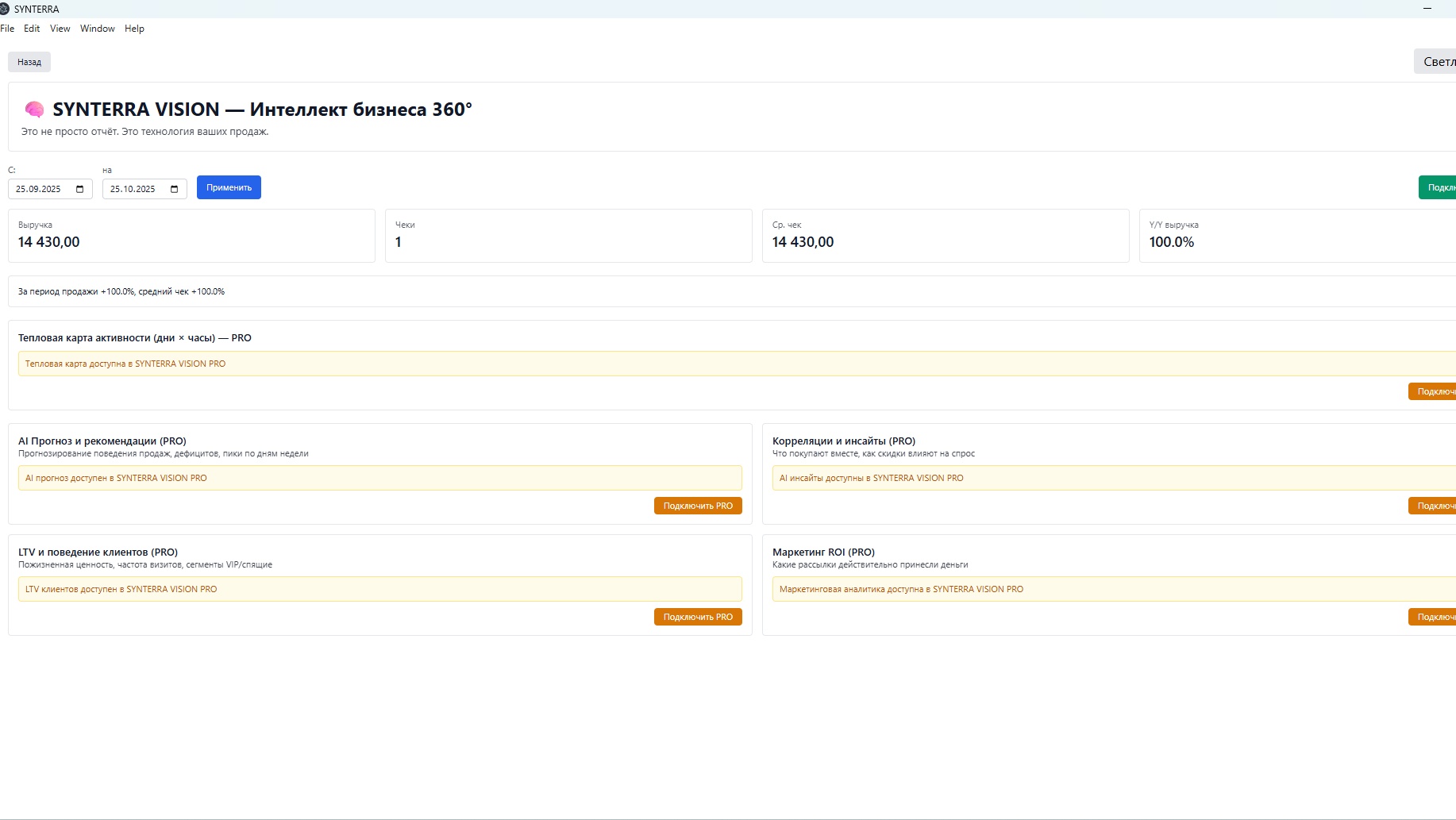This screenshot has height=820, width=1456.
Task: Click the 'Корреляции и инсайты (PRO)' title
Action: 844,441
